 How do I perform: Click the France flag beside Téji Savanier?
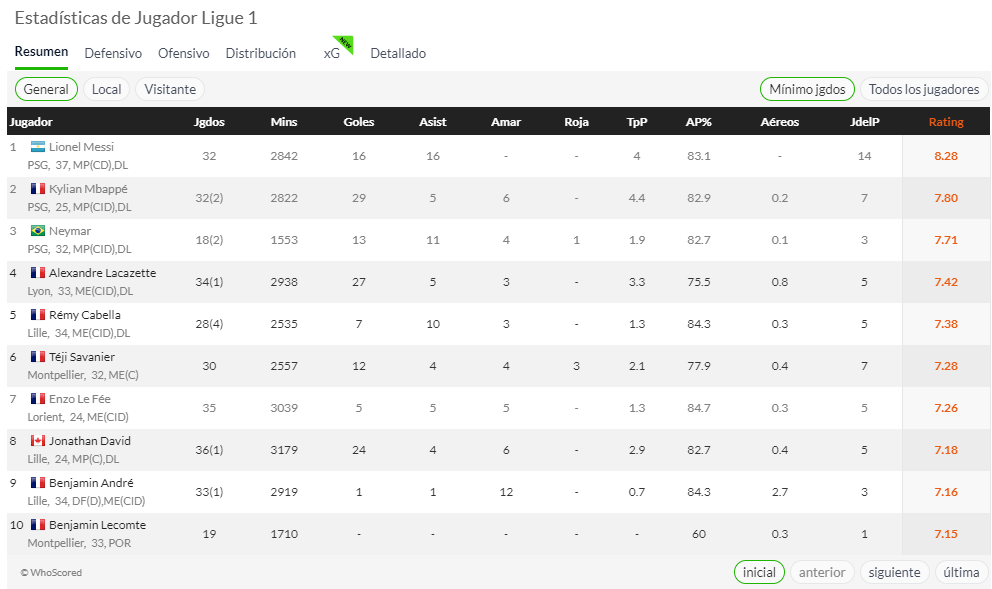(x=38, y=357)
